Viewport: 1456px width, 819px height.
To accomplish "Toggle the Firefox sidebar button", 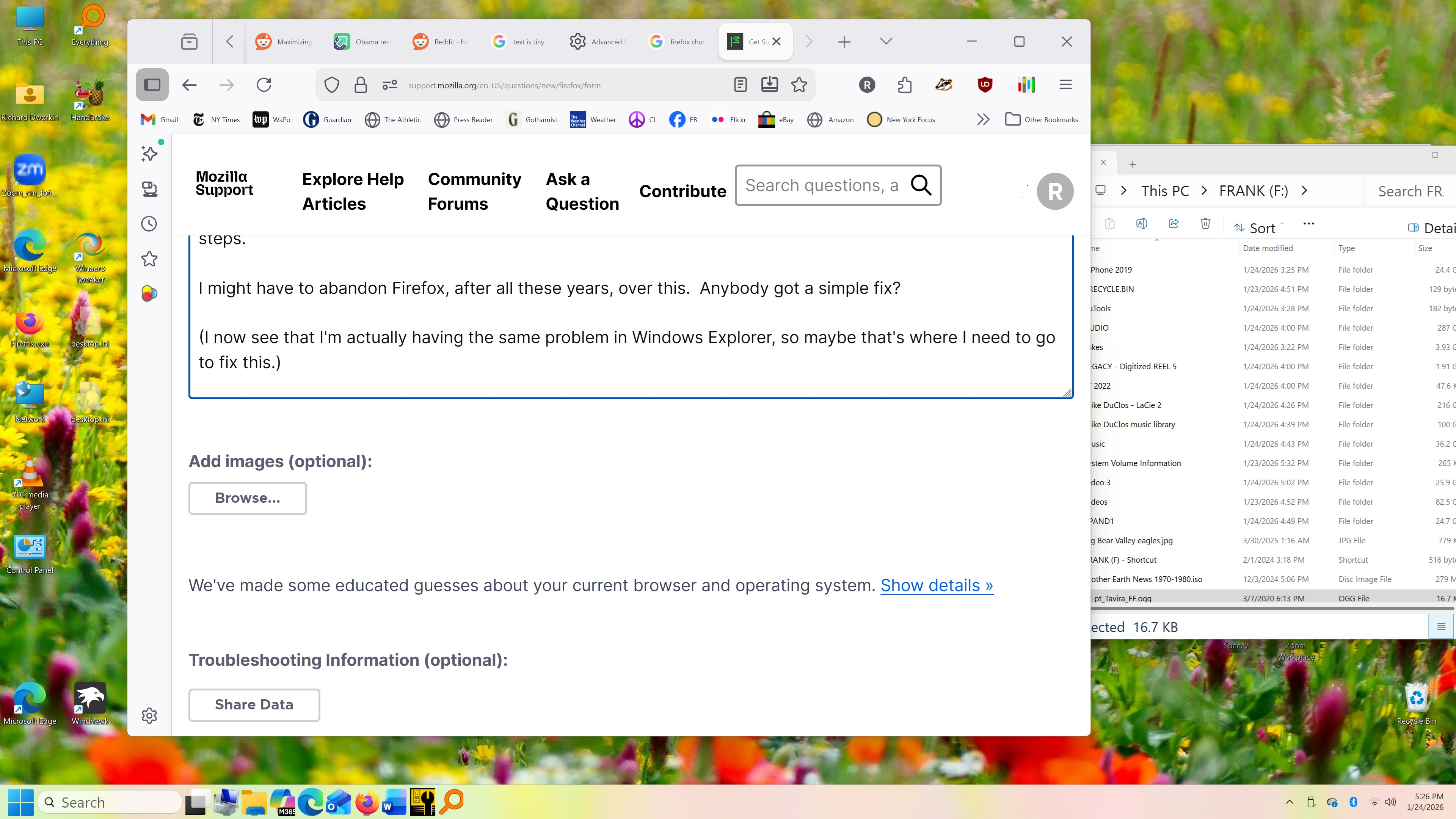I will [152, 85].
